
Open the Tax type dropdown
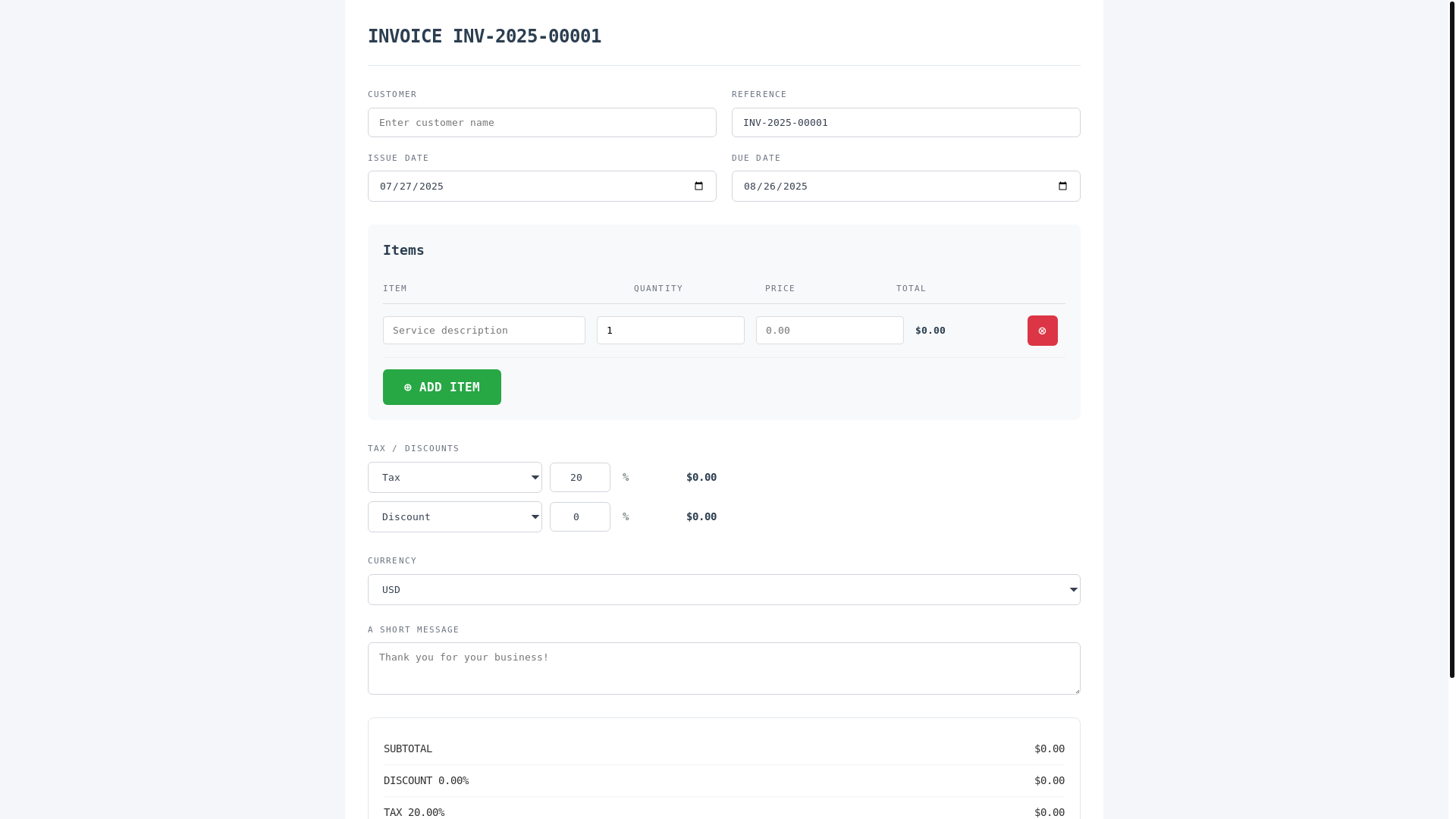pyautogui.click(x=455, y=478)
